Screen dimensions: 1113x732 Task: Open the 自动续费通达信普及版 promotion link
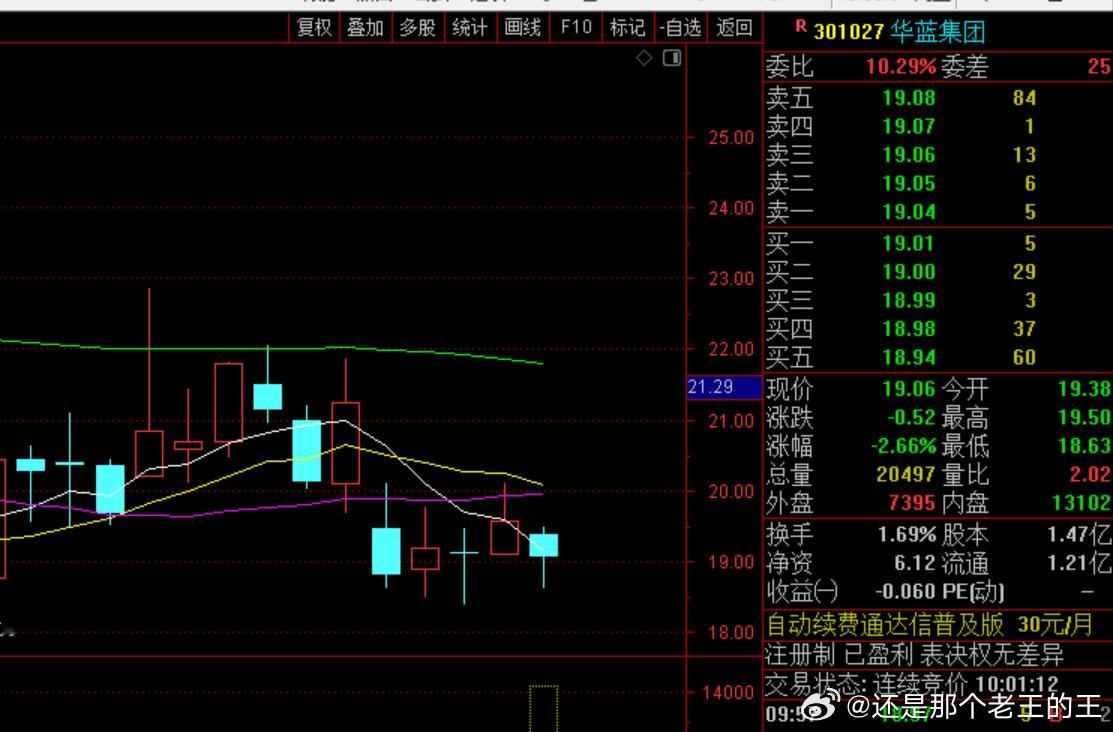tap(930, 625)
